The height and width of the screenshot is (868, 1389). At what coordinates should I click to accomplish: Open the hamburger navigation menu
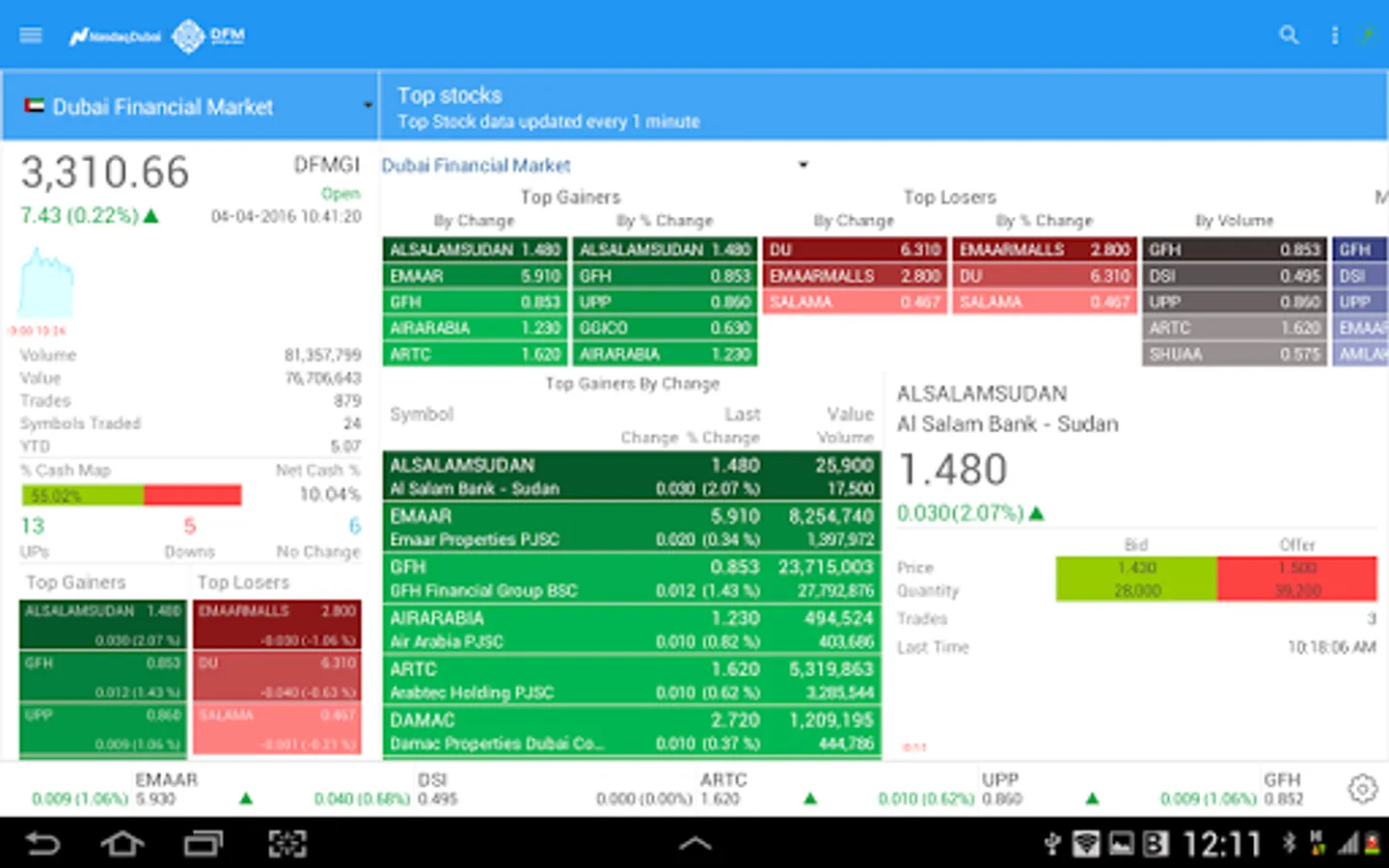(x=31, y=36)
